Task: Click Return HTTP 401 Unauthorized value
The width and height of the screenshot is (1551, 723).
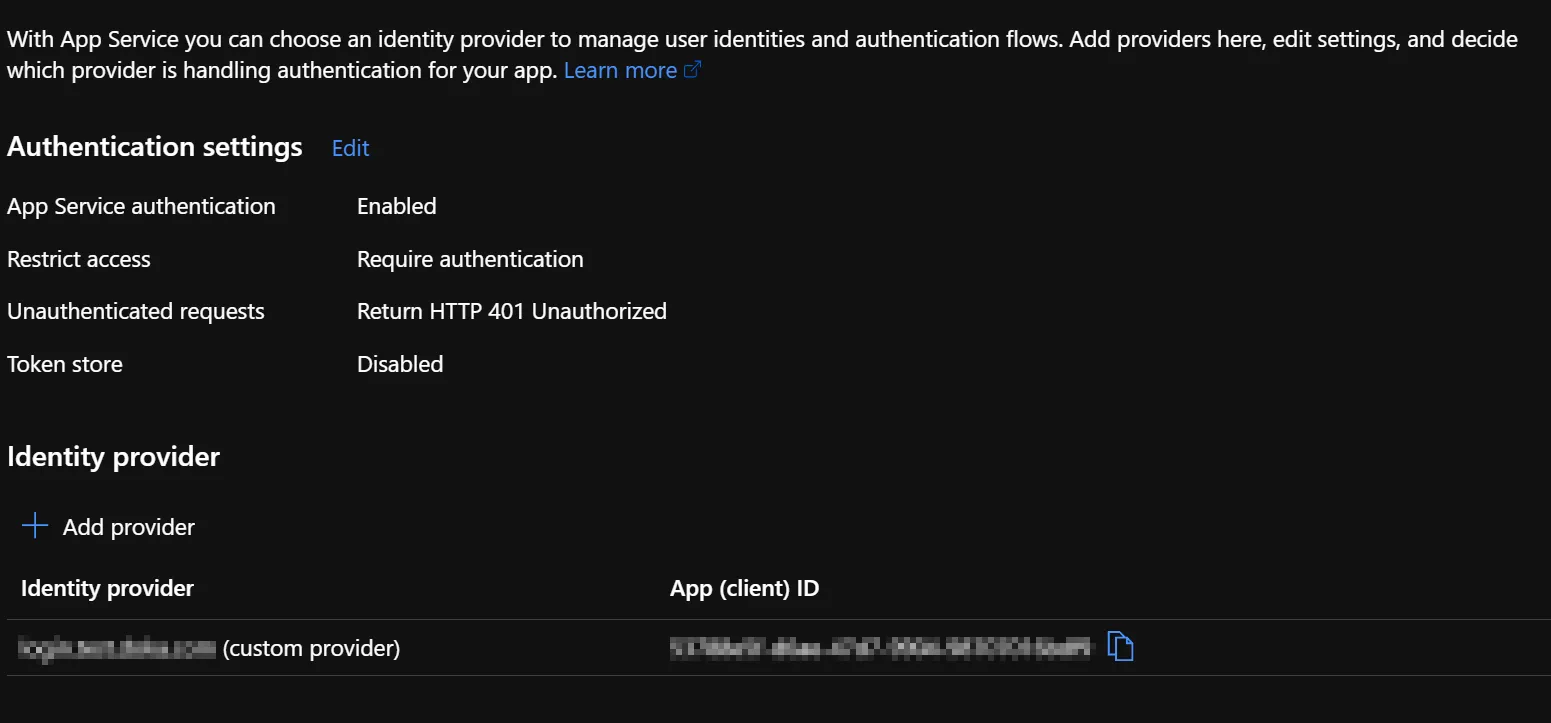Action: [511, 311]
